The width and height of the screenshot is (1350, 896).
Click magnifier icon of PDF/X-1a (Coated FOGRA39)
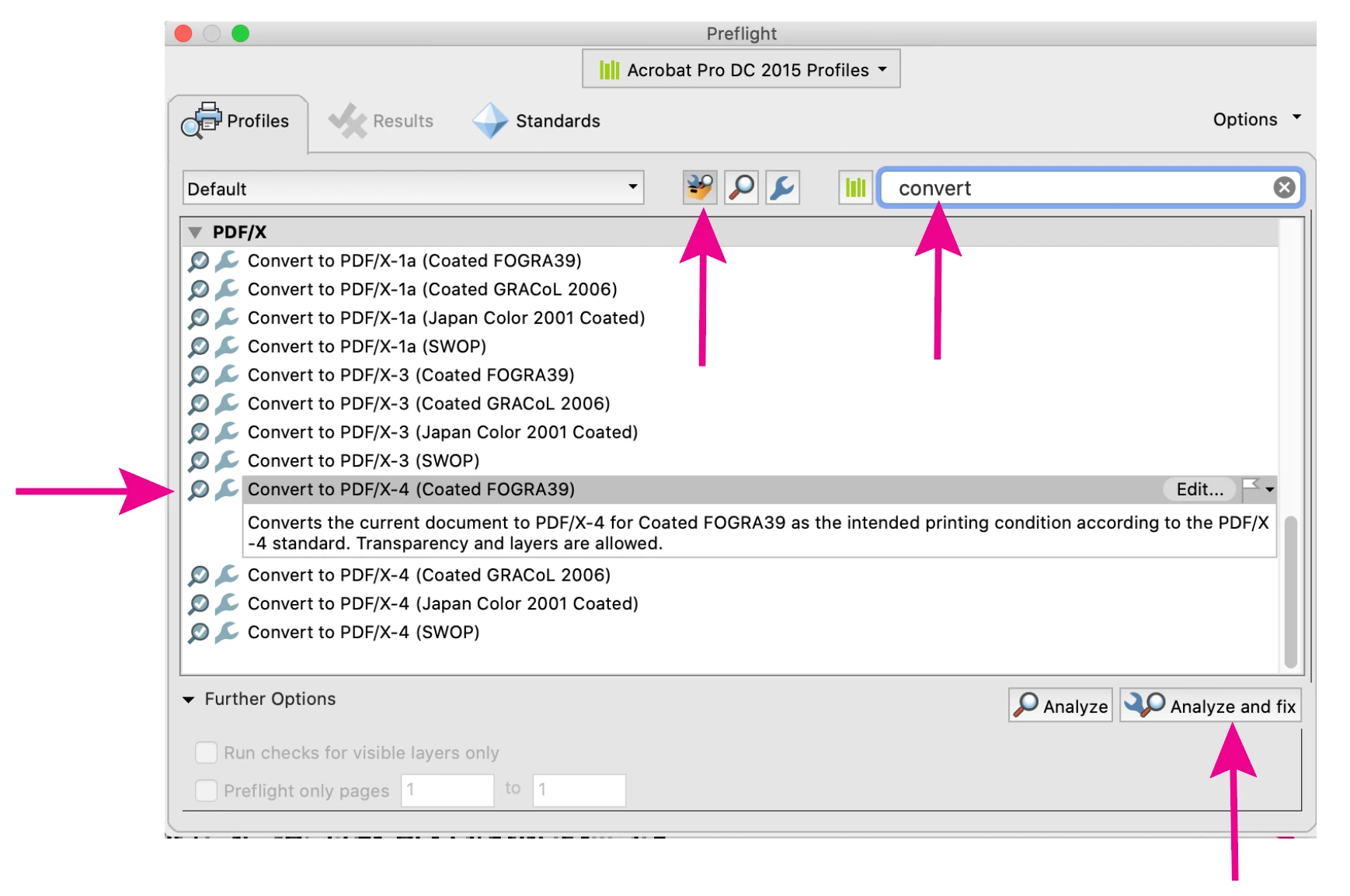click(199, 262)
